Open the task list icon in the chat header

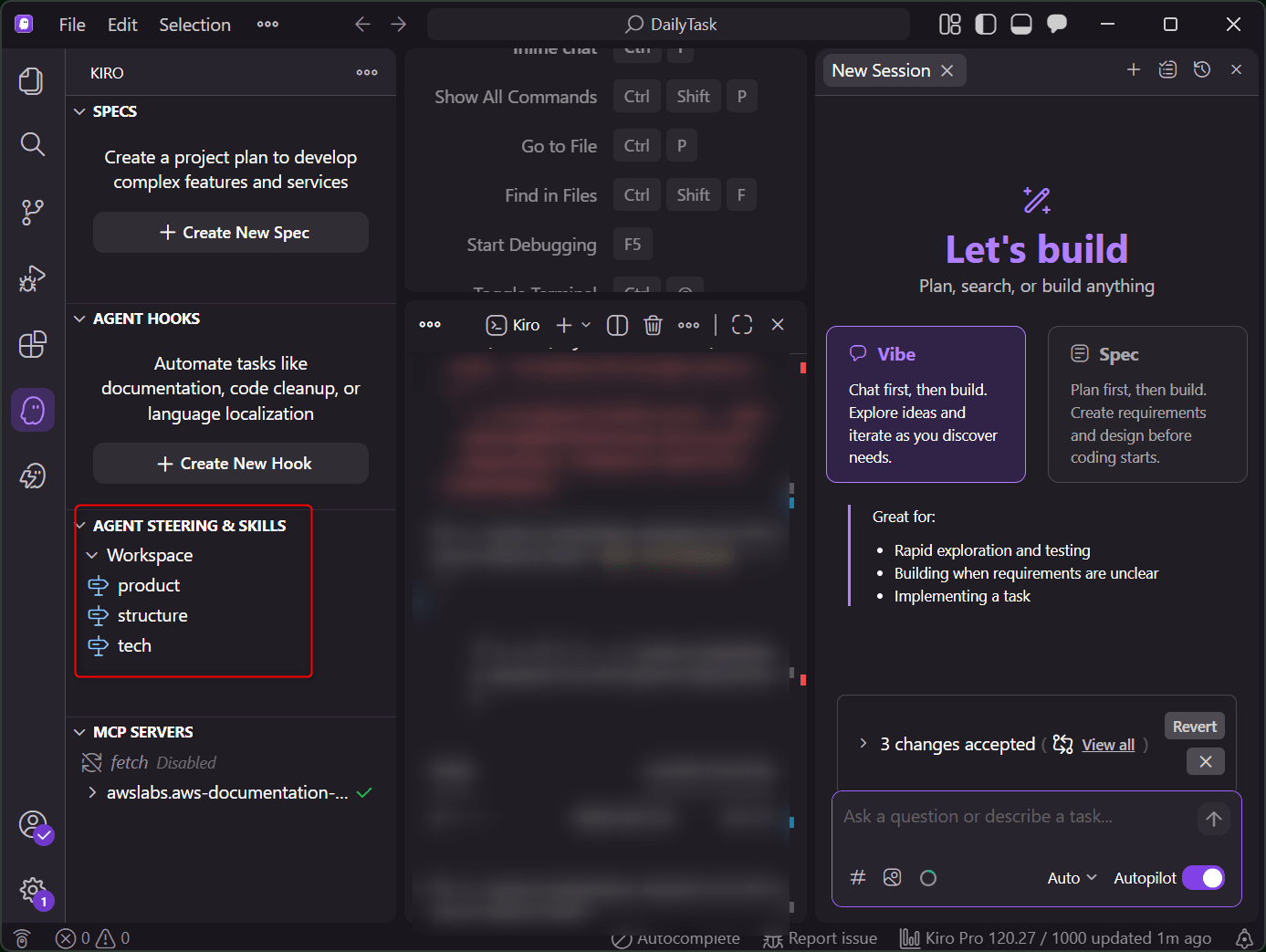coord(1167,70)
